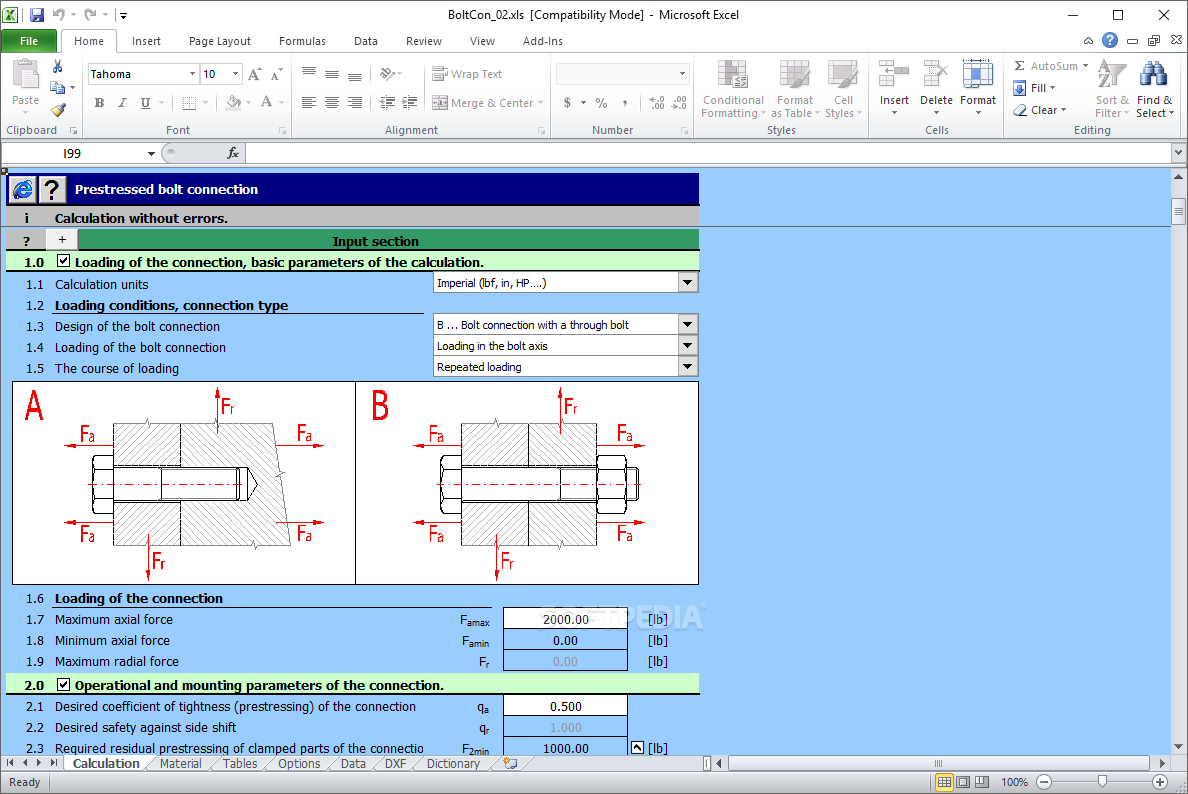
Task: Open the font size dropdown
Action: tap(236, 74)
